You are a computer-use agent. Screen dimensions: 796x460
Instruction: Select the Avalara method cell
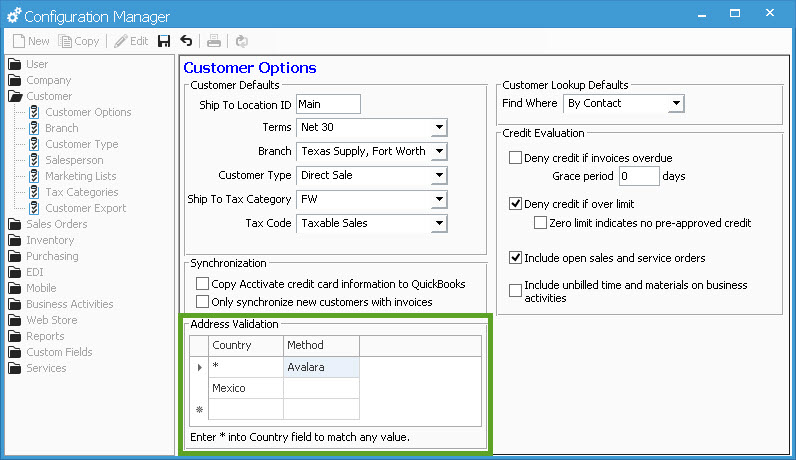(321, 367)
